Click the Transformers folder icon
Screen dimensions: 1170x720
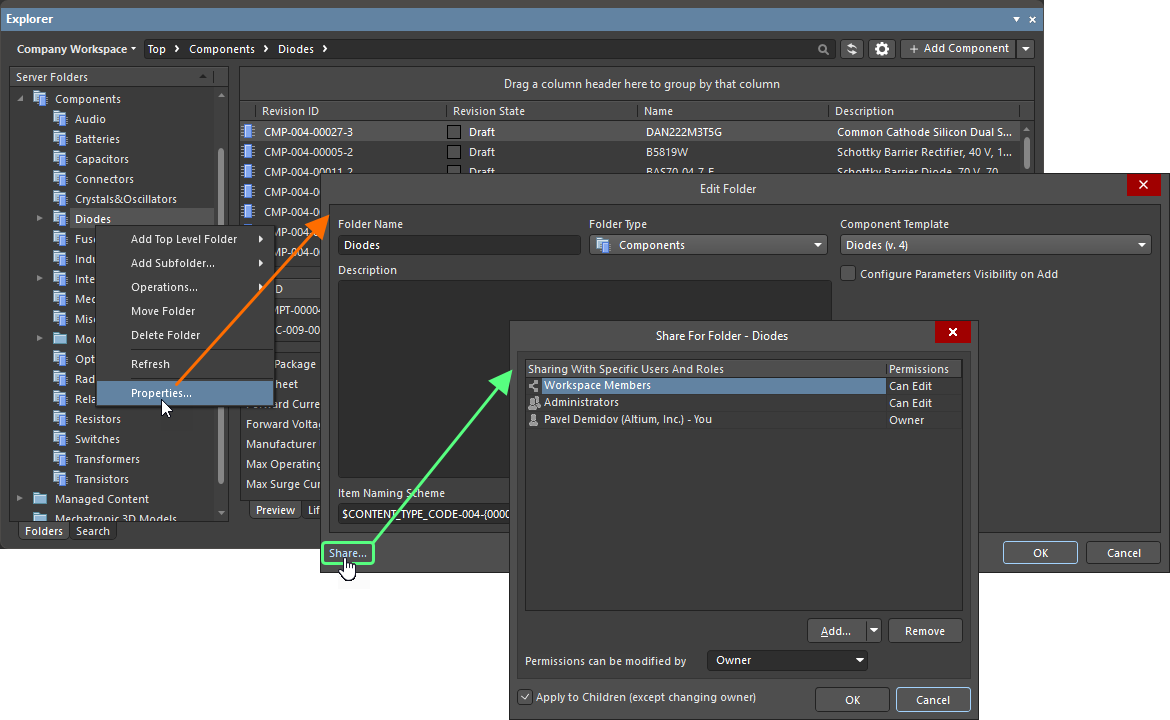point(60,459)
